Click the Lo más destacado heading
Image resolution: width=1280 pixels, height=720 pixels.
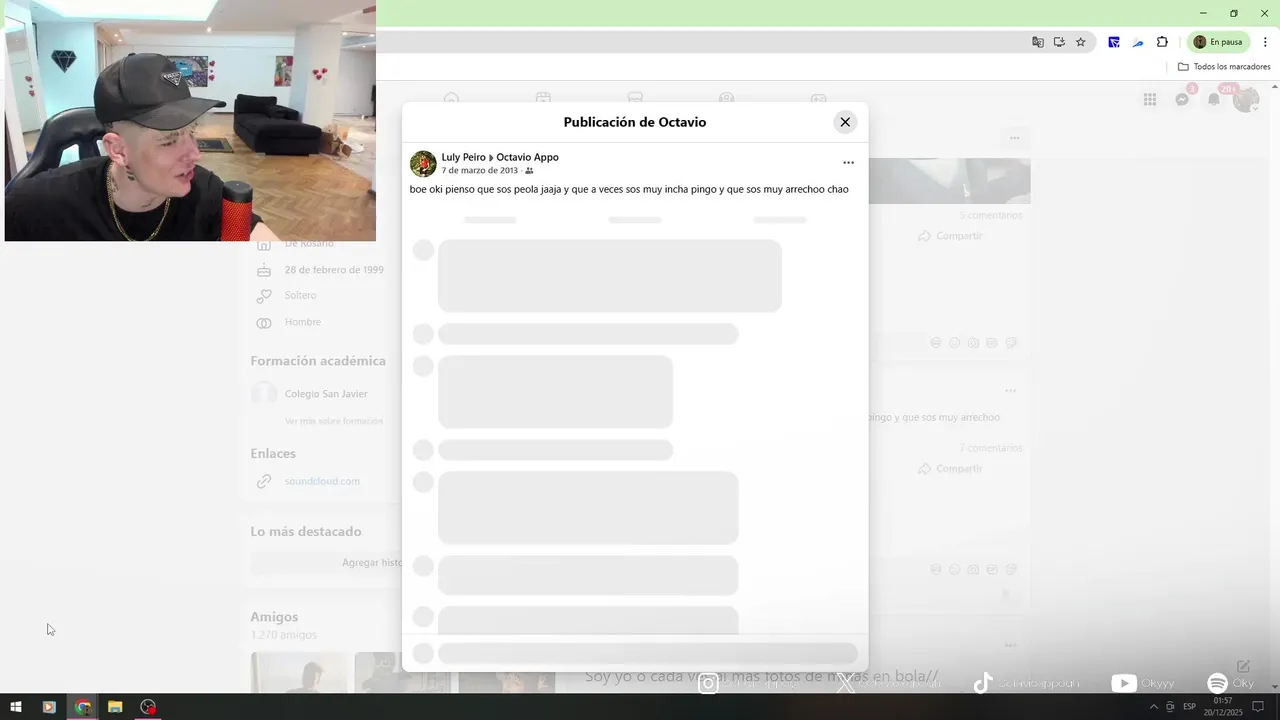click(x=306, y=532)
